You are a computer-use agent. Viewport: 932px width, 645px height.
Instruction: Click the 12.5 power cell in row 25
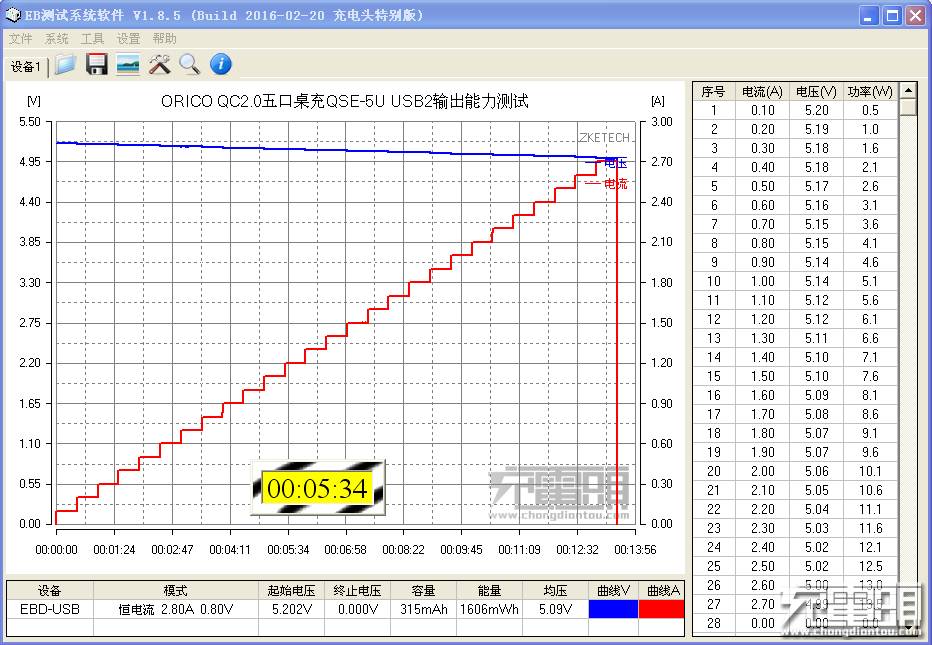tap(870, 567)
